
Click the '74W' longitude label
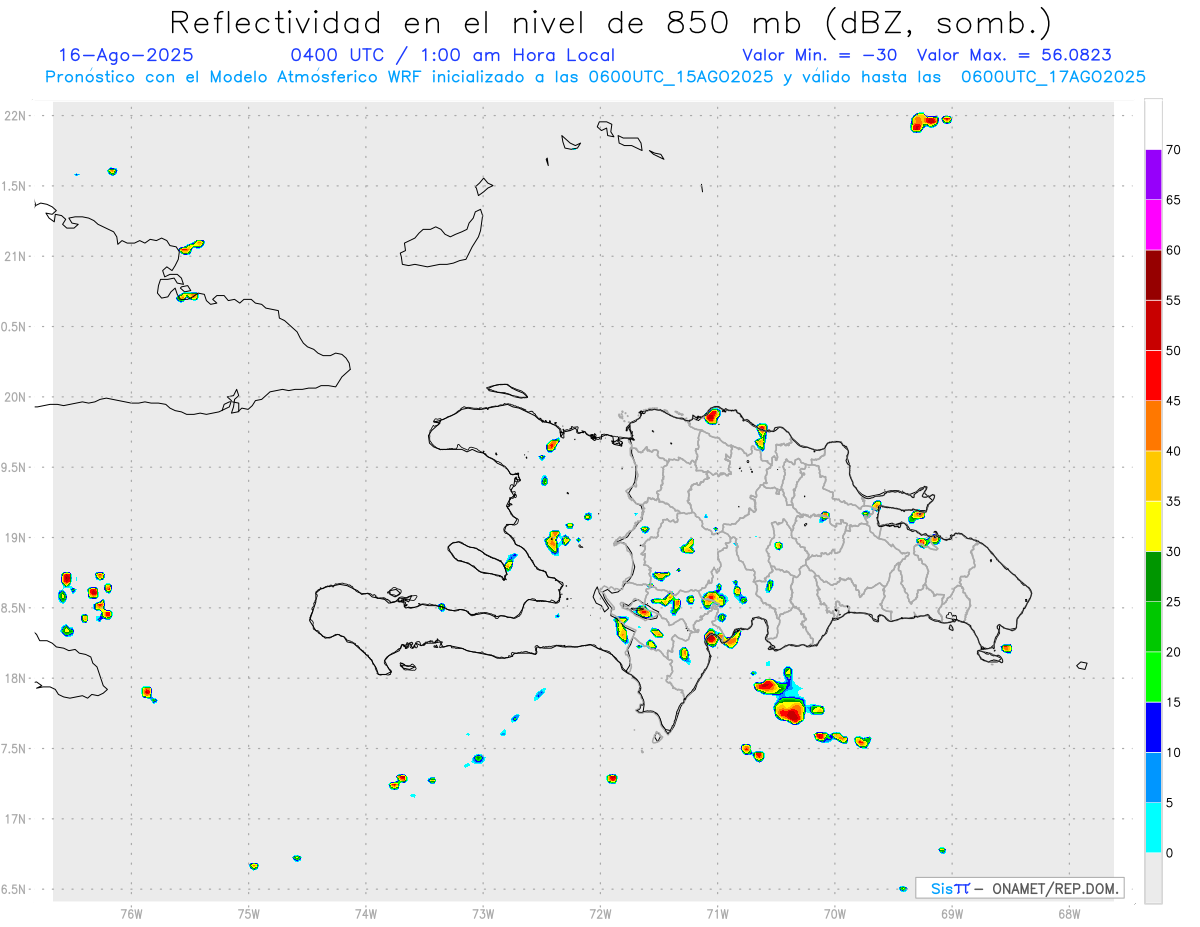(366, 913)
